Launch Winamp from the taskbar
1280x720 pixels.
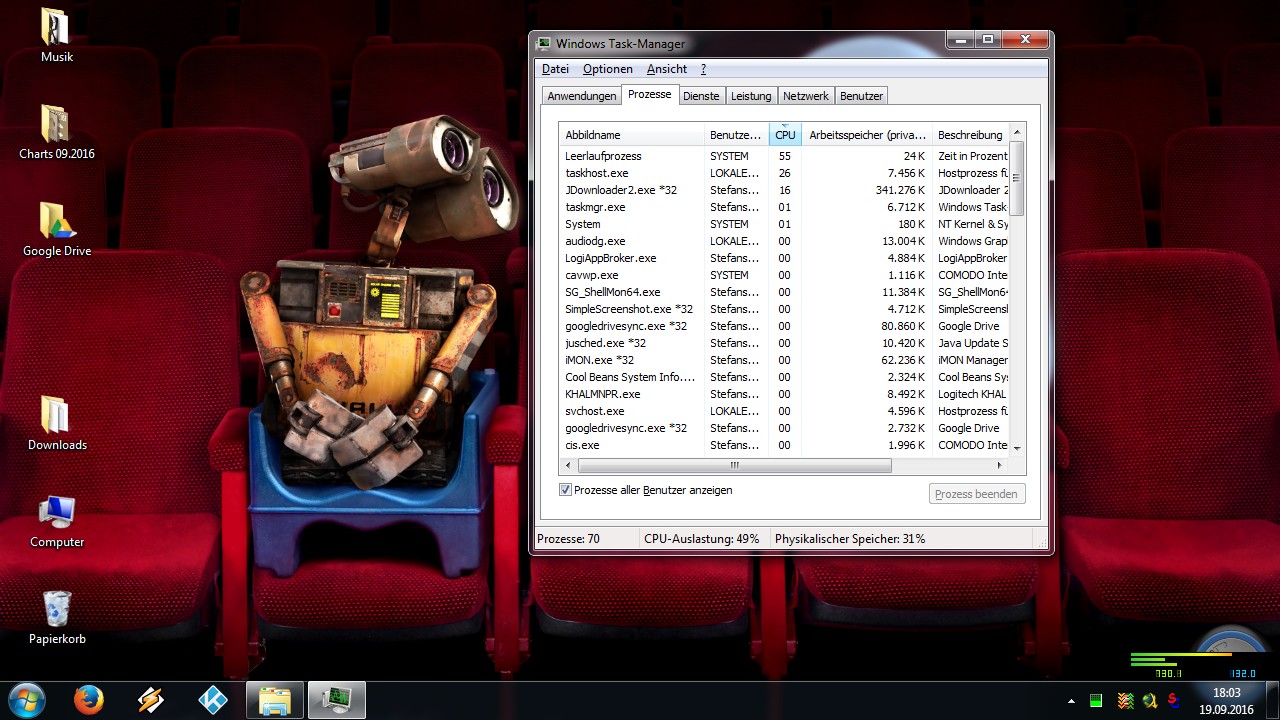coord(151,700)
